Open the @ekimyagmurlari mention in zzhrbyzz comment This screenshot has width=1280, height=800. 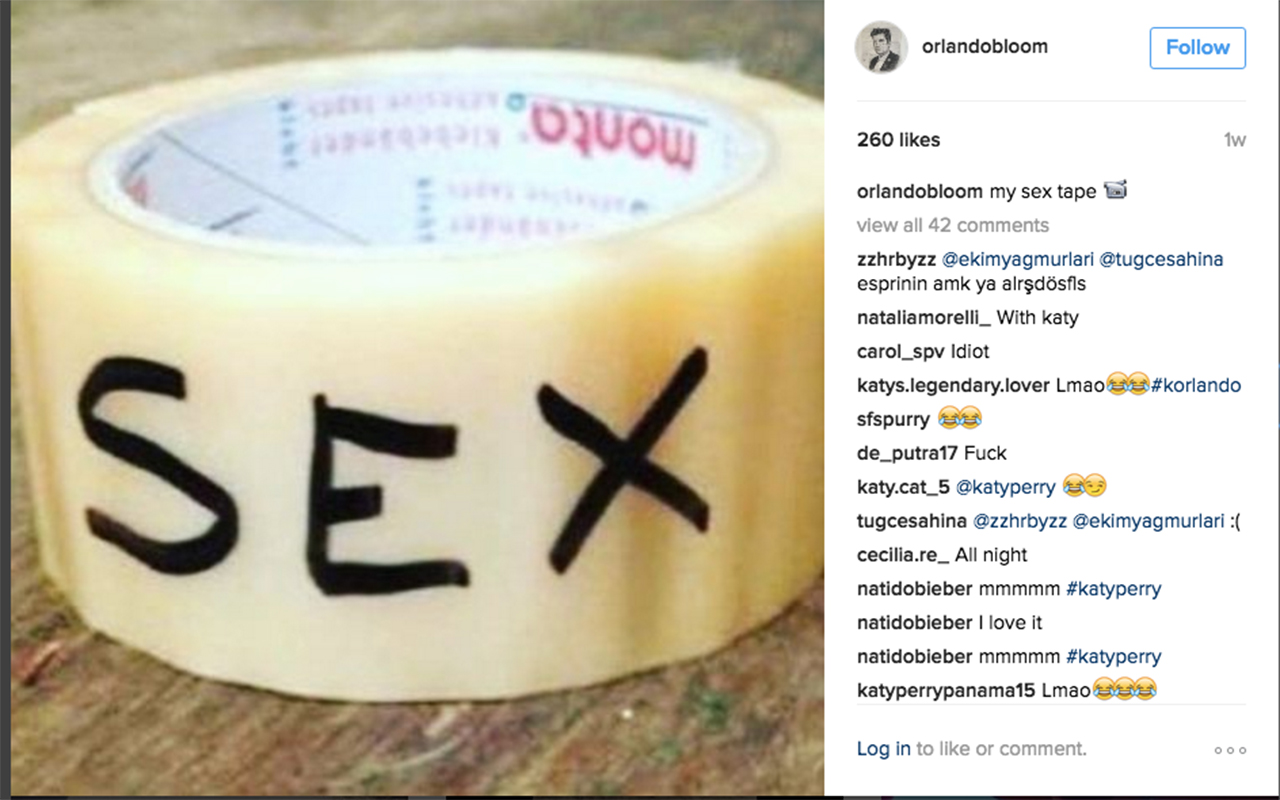1018,259
